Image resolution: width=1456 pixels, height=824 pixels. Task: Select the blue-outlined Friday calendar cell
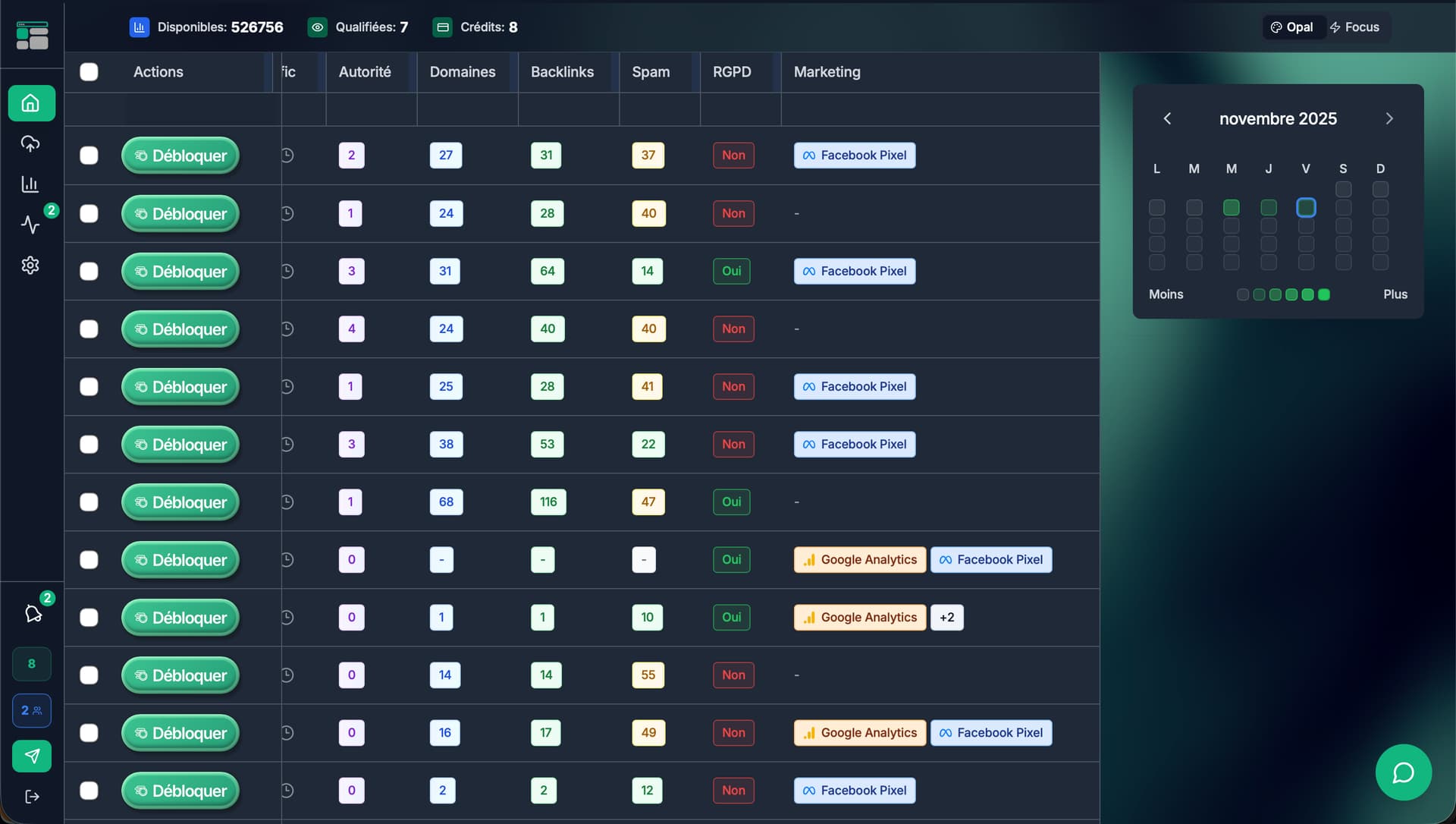pos(1305,207)
